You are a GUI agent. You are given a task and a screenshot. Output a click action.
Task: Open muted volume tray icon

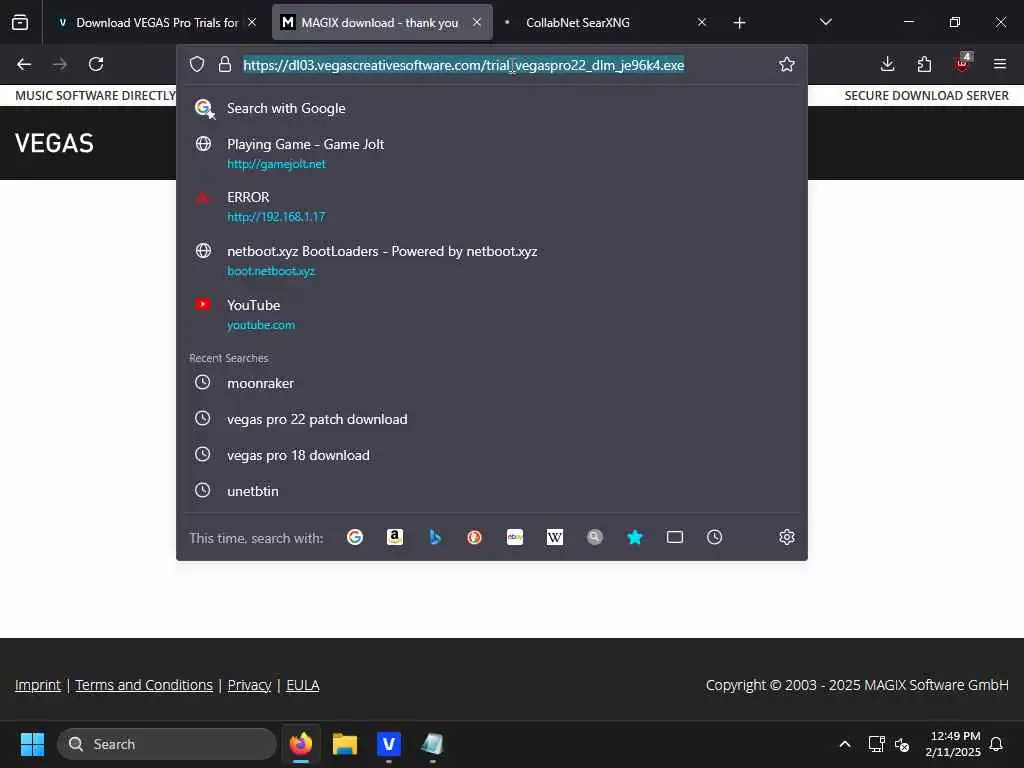pos(902,744)
